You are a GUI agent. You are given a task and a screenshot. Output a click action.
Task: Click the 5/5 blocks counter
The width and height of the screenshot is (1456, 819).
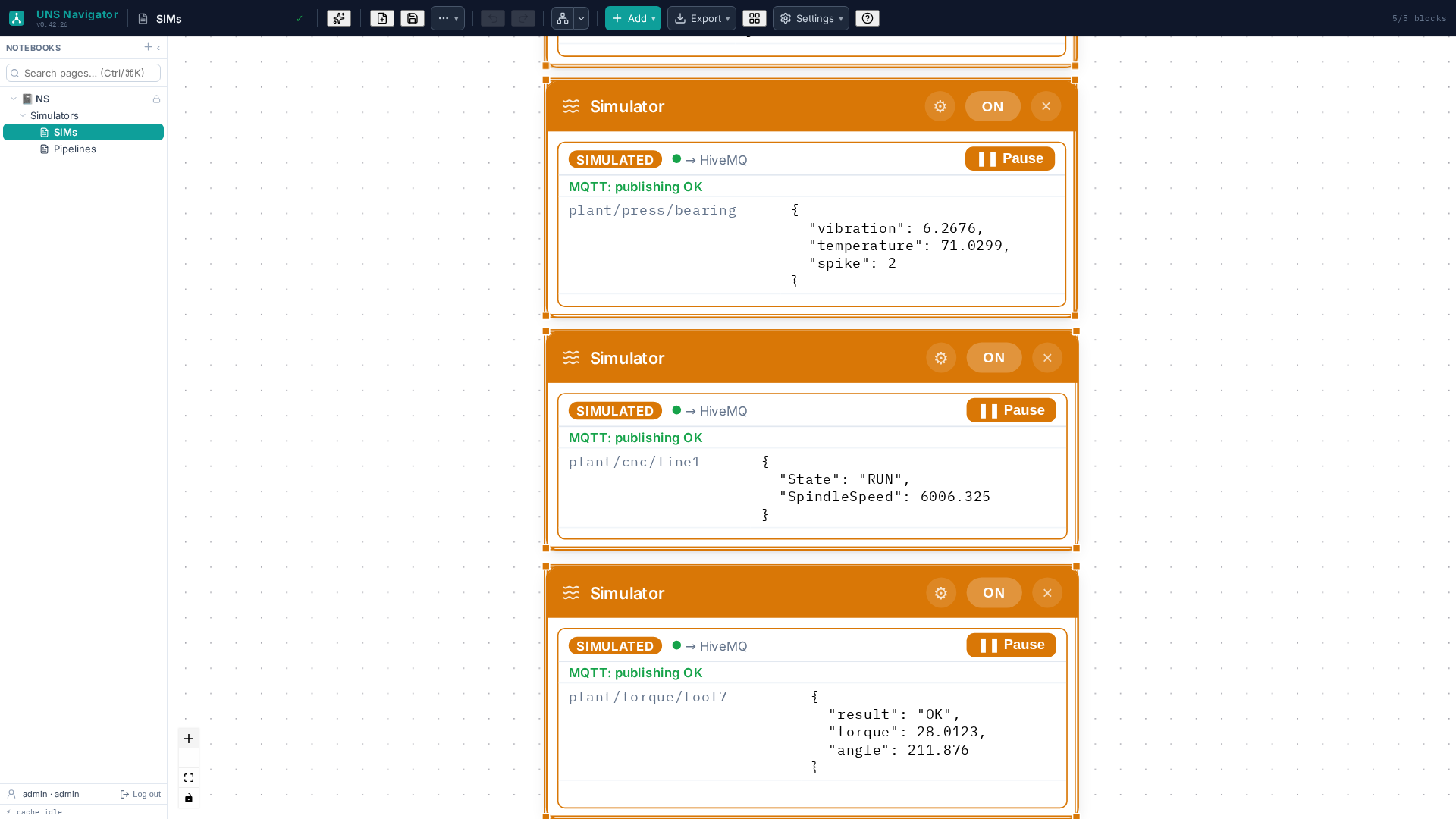pos(1419,18)
